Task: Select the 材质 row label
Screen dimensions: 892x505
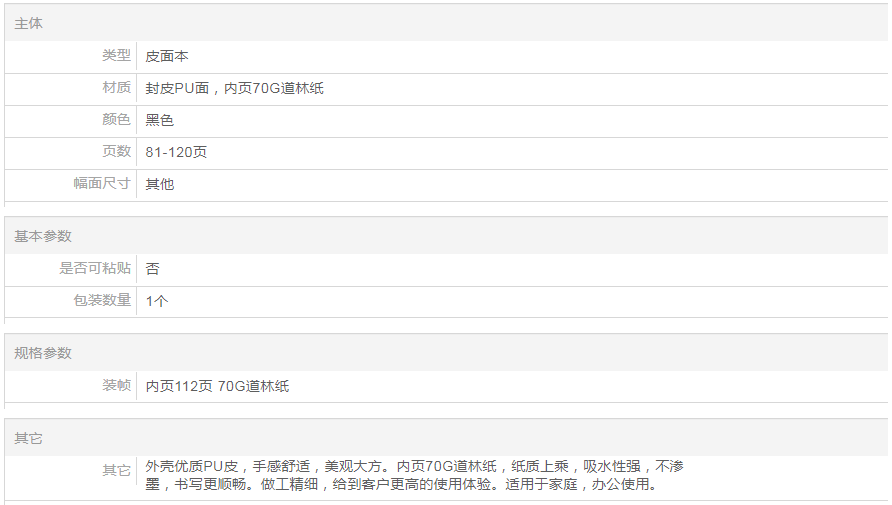Action: click(116, 88)
